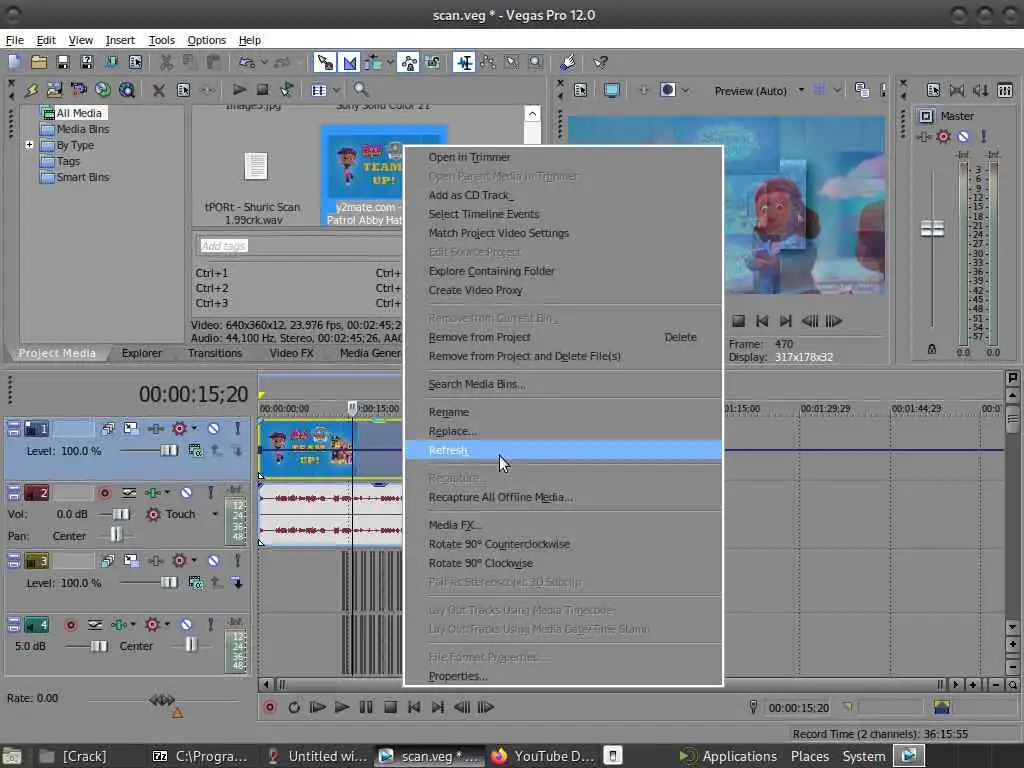Click track 1 compositing mode icon
The image size is (1024, 768).
pos(195,451)
